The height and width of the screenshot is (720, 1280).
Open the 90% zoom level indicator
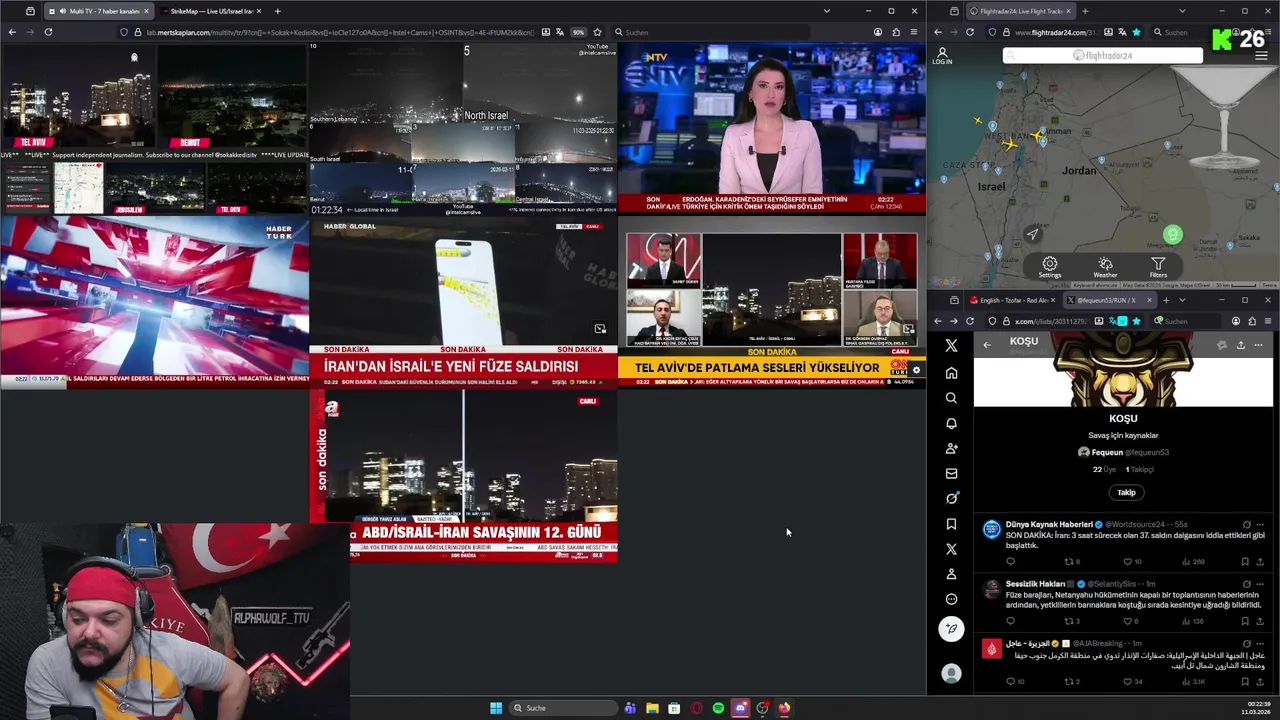coord(578,32)
